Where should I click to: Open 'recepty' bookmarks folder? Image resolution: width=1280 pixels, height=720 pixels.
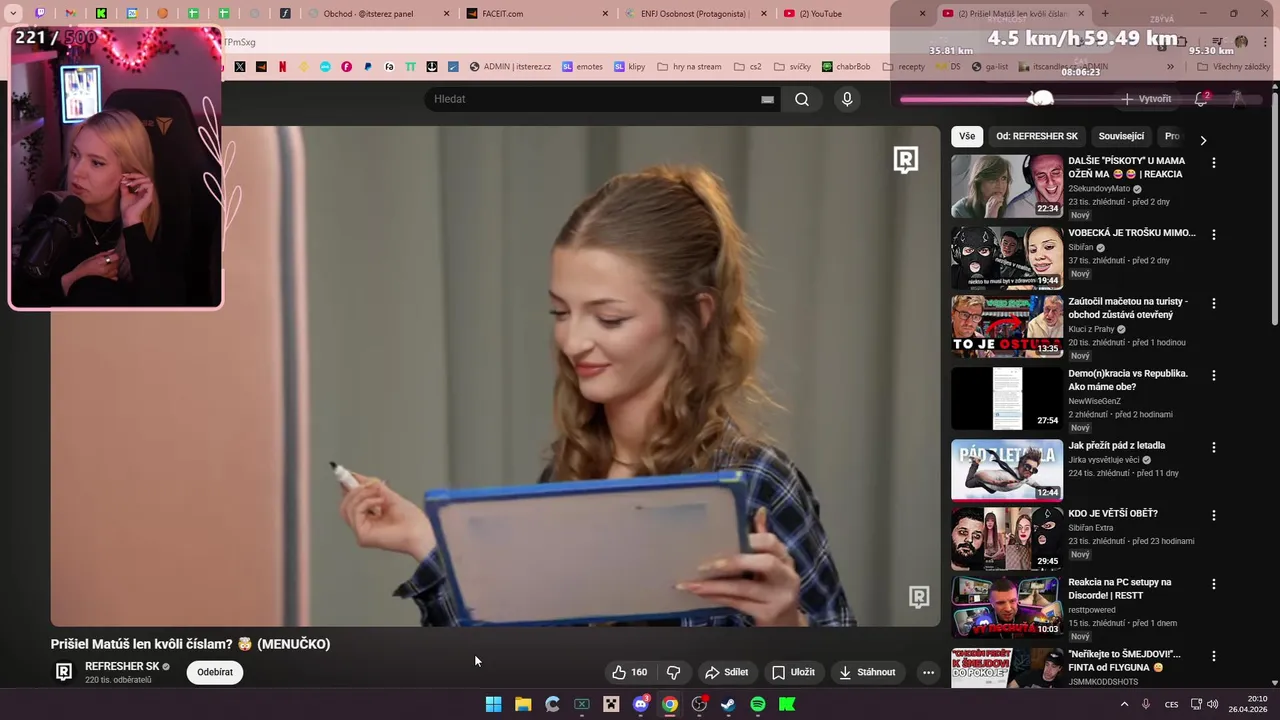pyautogui.click(x=903, y=67)
